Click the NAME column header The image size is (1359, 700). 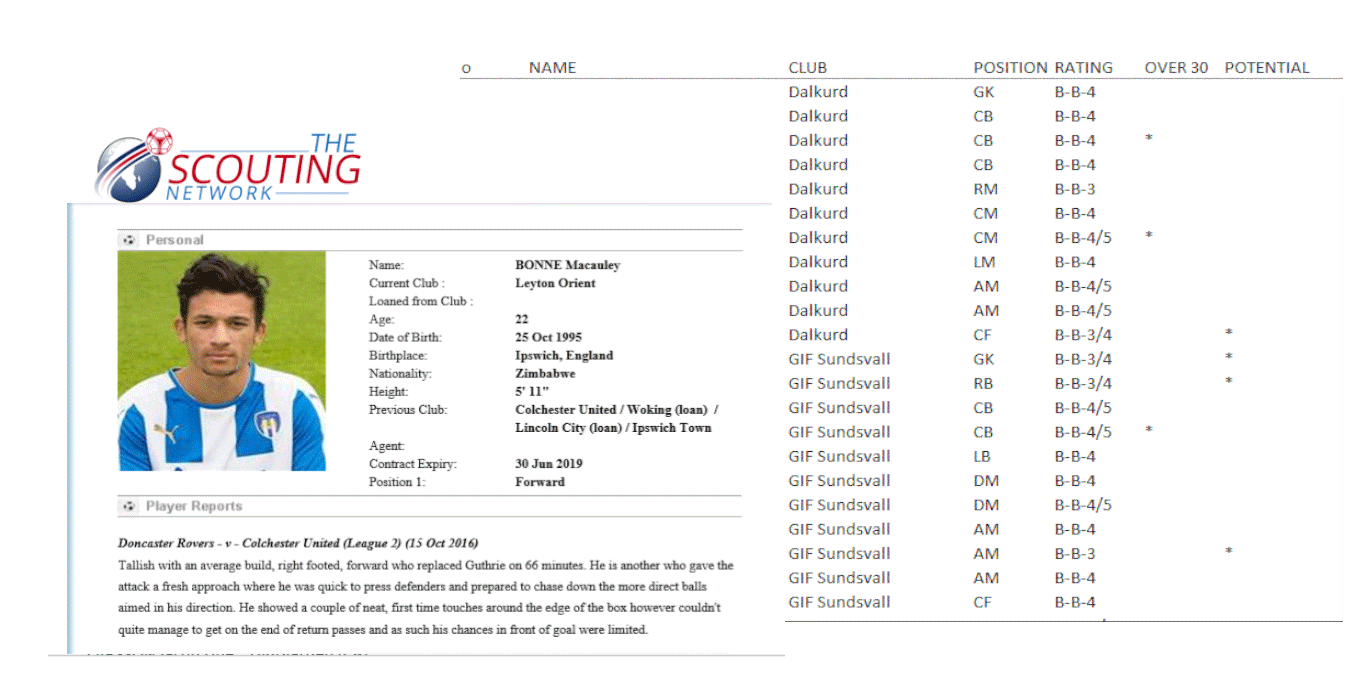click(x=553, y=68)
